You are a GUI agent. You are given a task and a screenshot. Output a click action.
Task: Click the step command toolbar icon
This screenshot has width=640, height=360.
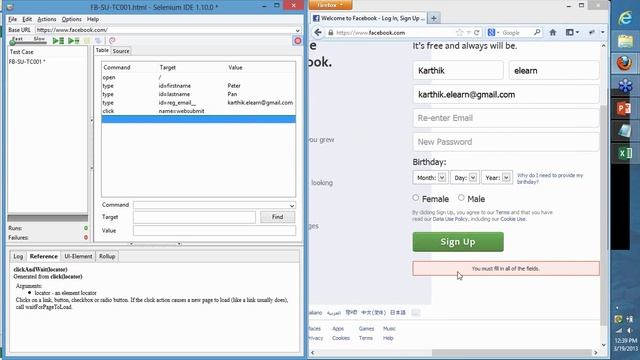(x=98, y=40)
